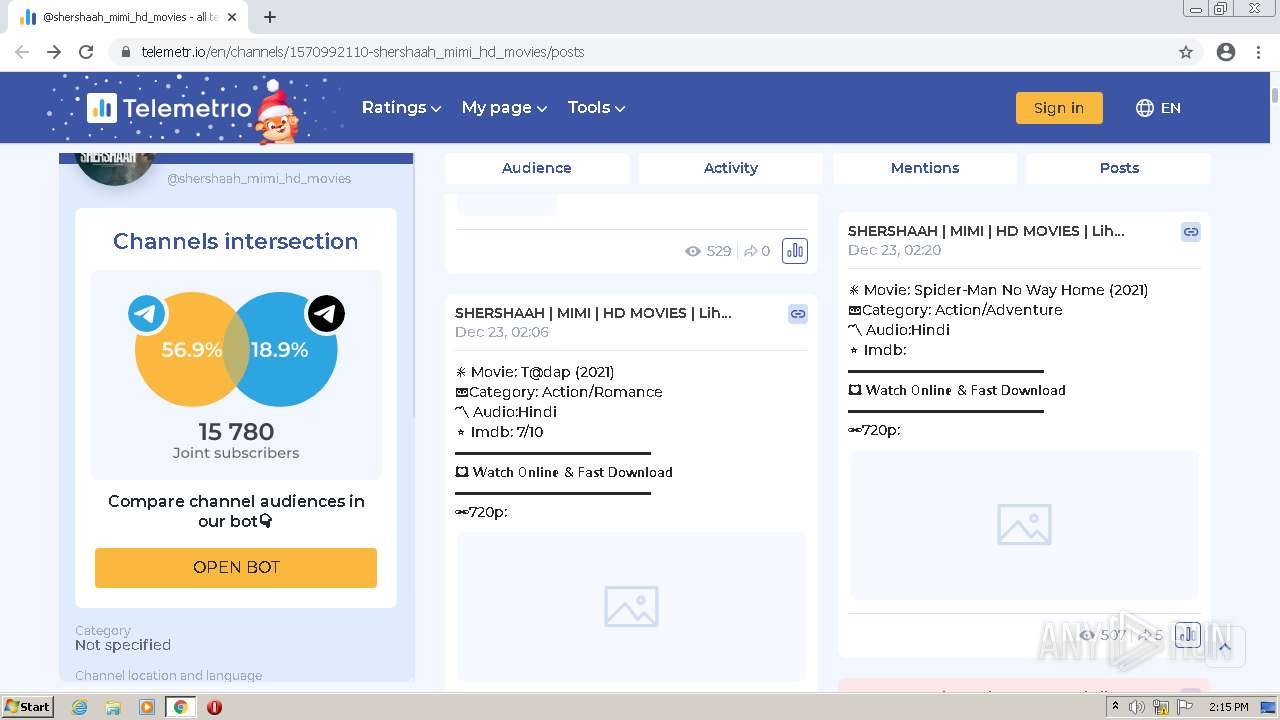Viewport: 1280px width, 720px height.
Task: Switch to the Audience tab
Action: (537, 168)
